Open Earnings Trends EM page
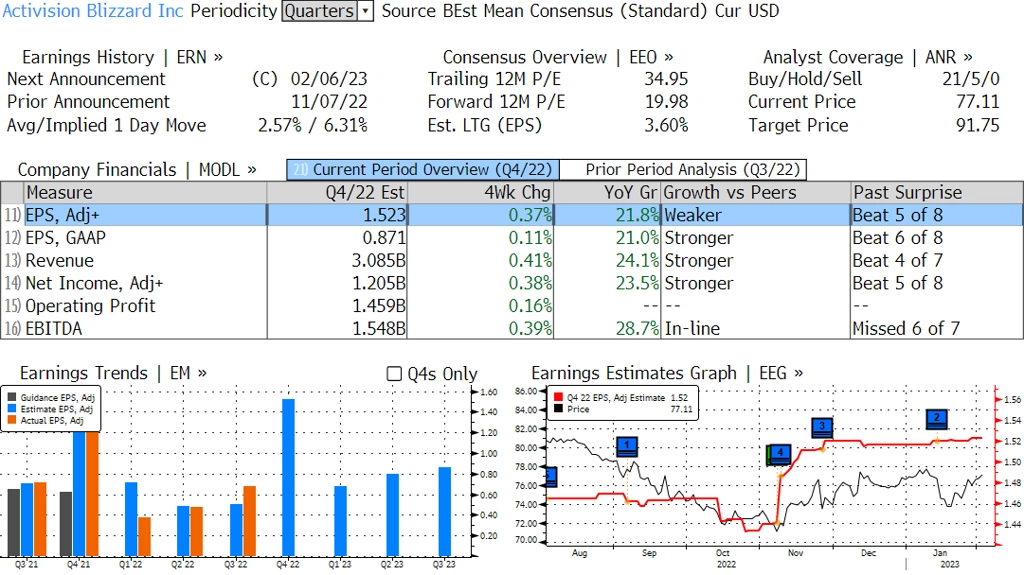The image size is (1024, 575). 113,372
